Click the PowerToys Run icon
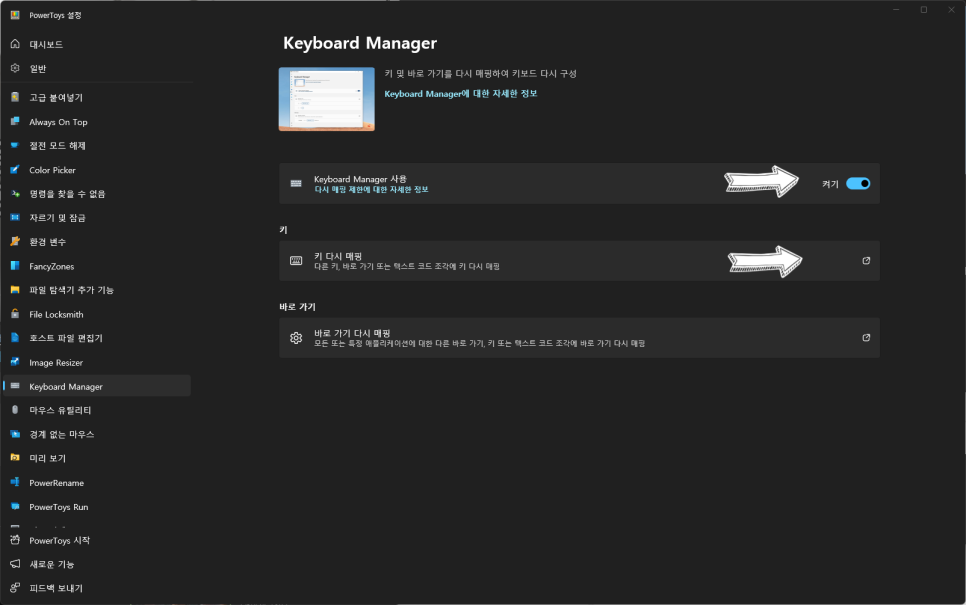966x605 pixels. [15, 506]
